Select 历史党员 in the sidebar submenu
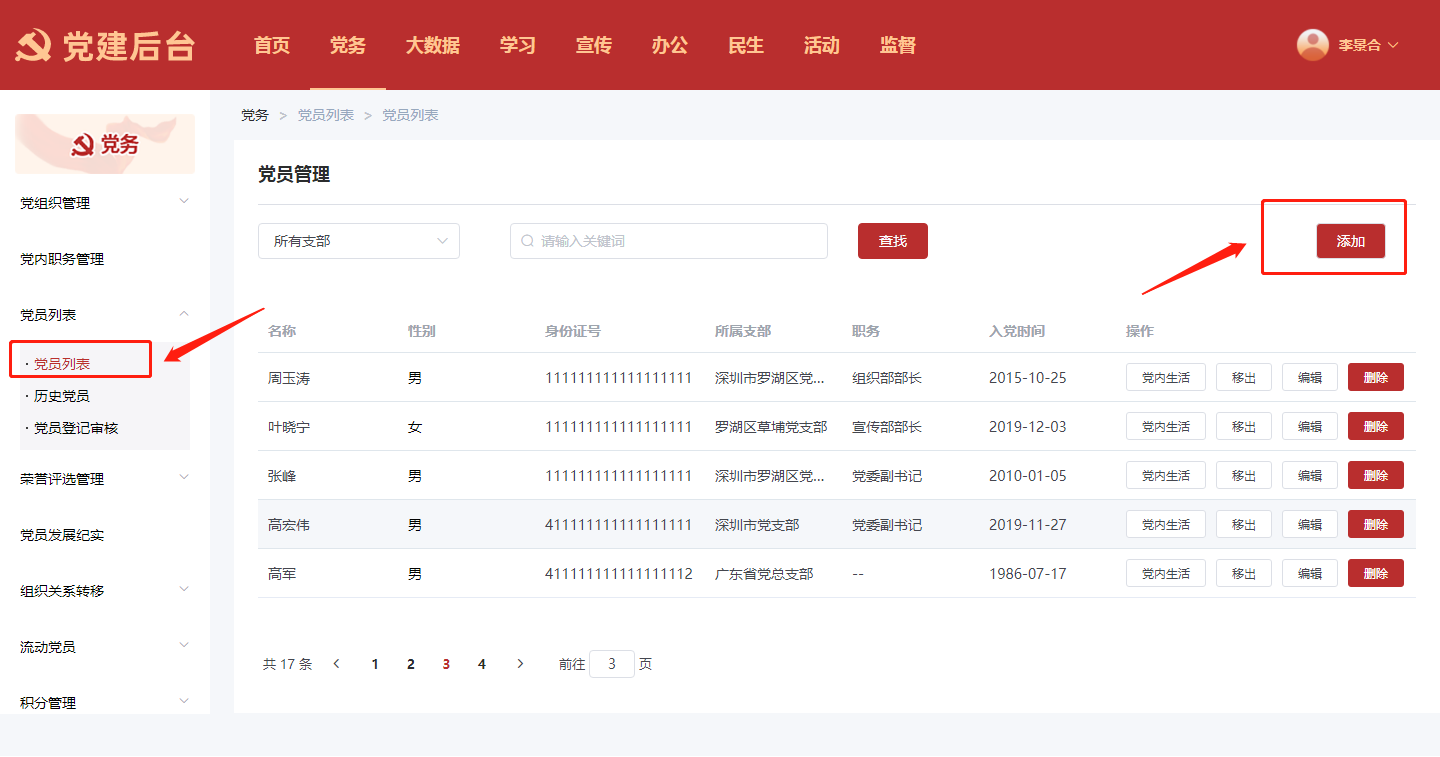1440x757 pixels. tap(62, 396)
